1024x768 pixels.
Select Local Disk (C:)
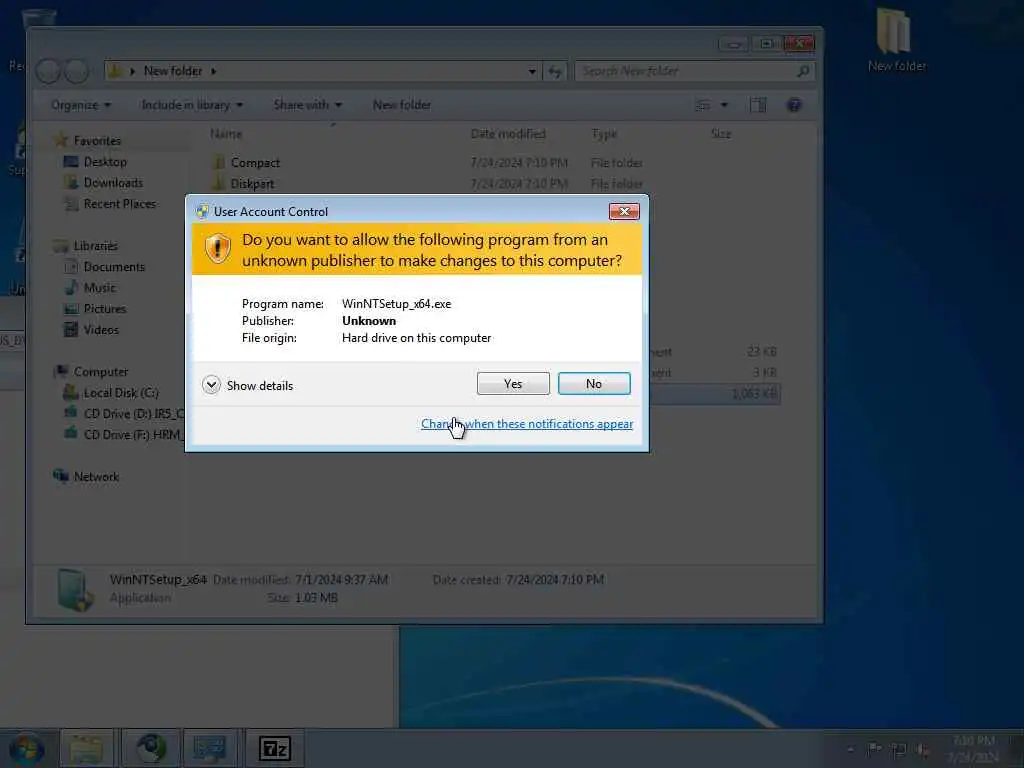121,392
